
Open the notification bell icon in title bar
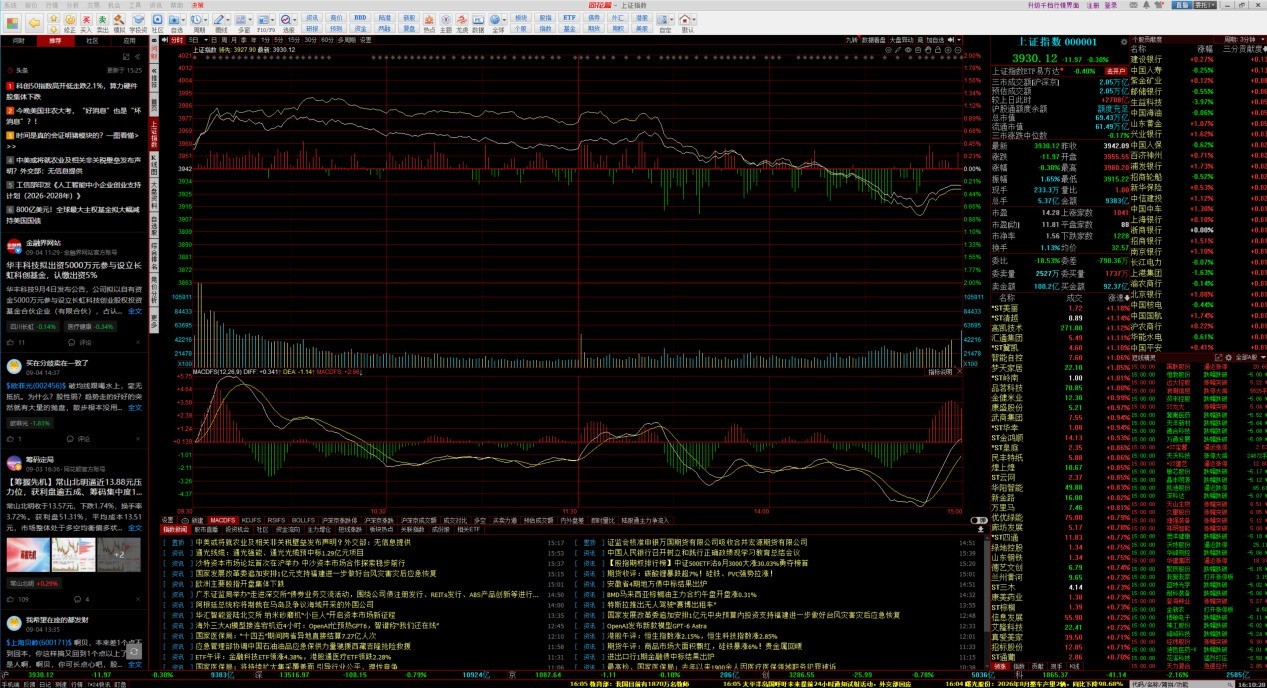click(x=1146, y=5)
